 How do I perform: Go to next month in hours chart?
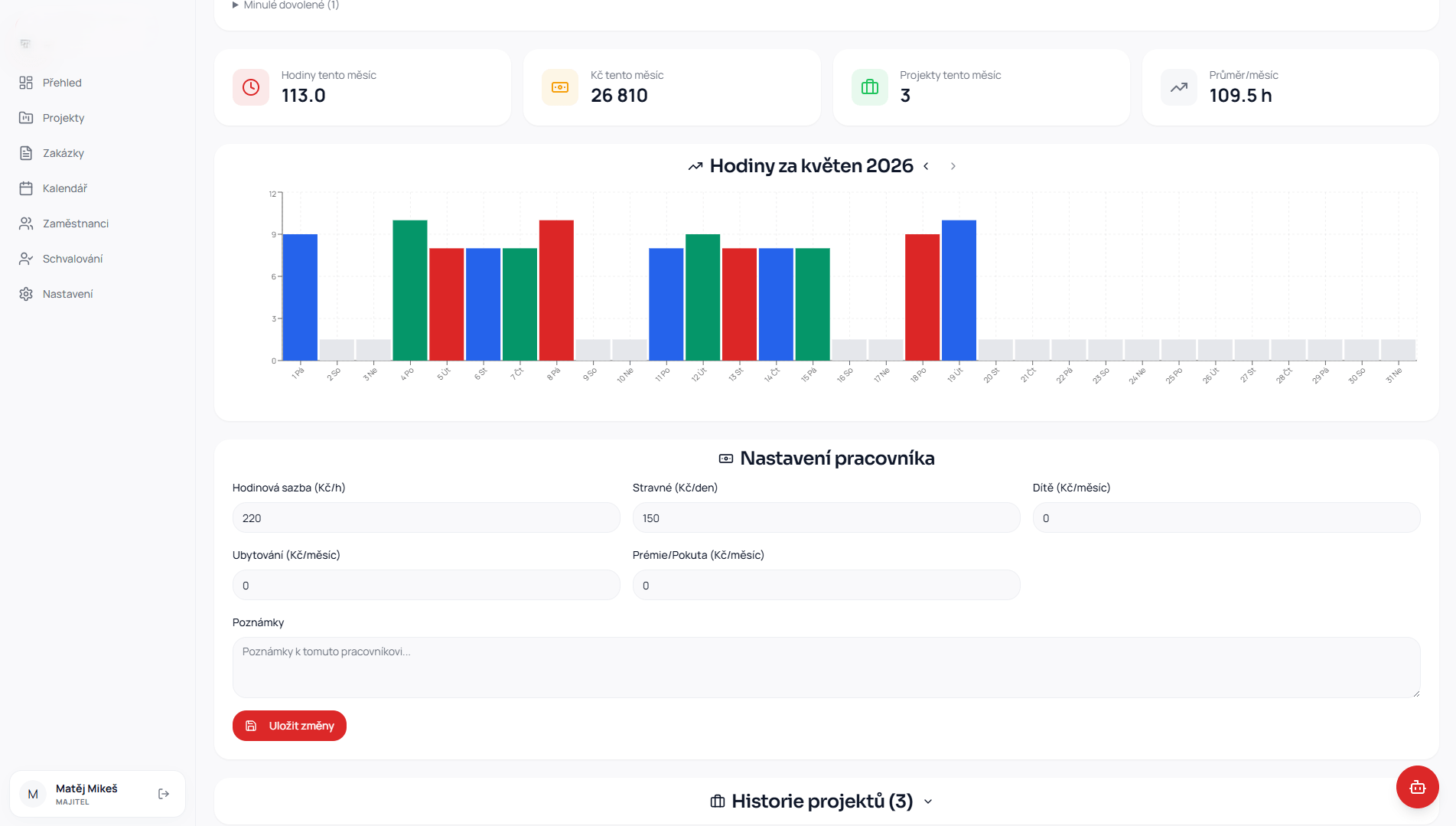(953, 166)
